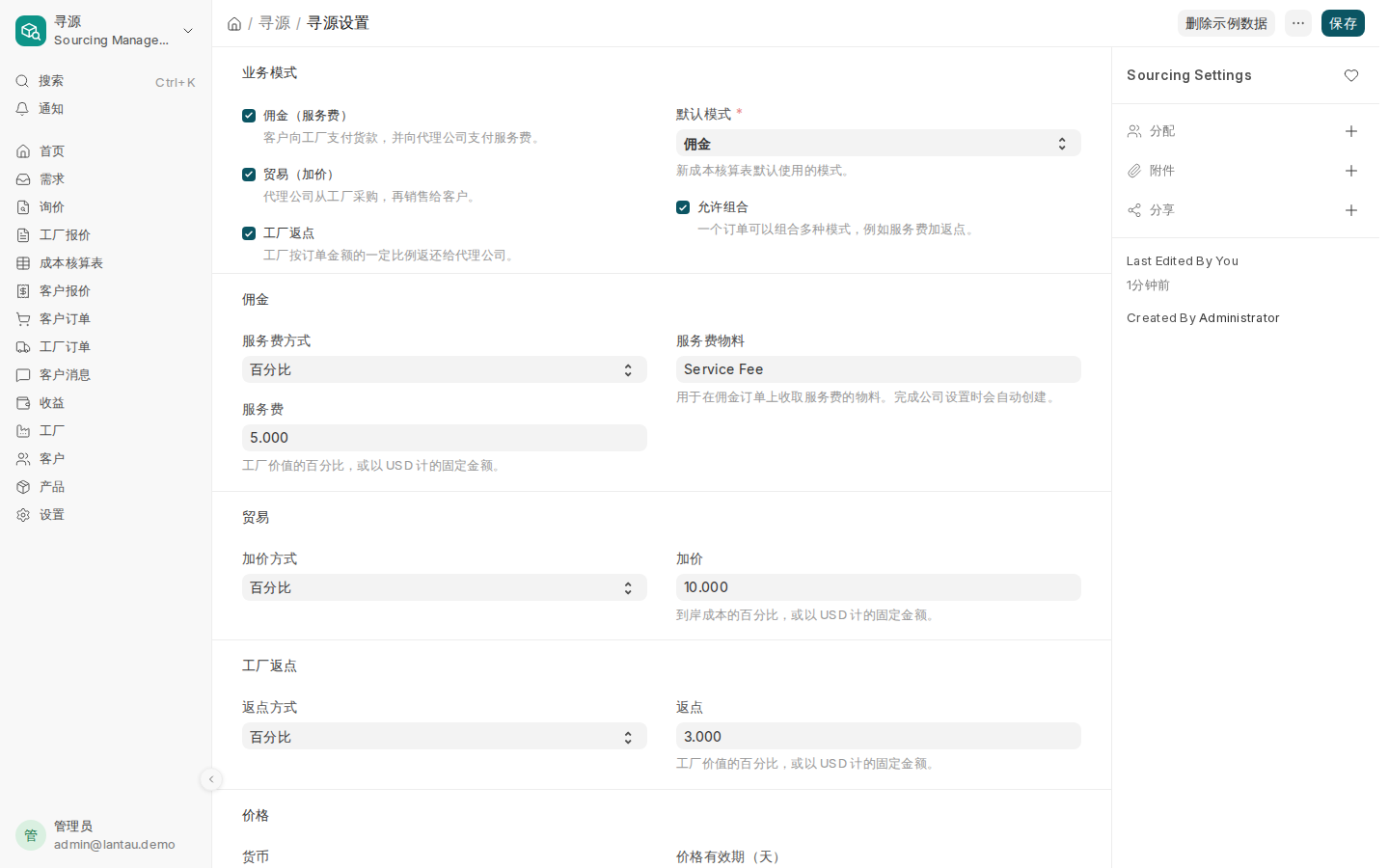Open 首页 in the sidebar
This screenshot has height=868, width=1389.
[106, 151]
